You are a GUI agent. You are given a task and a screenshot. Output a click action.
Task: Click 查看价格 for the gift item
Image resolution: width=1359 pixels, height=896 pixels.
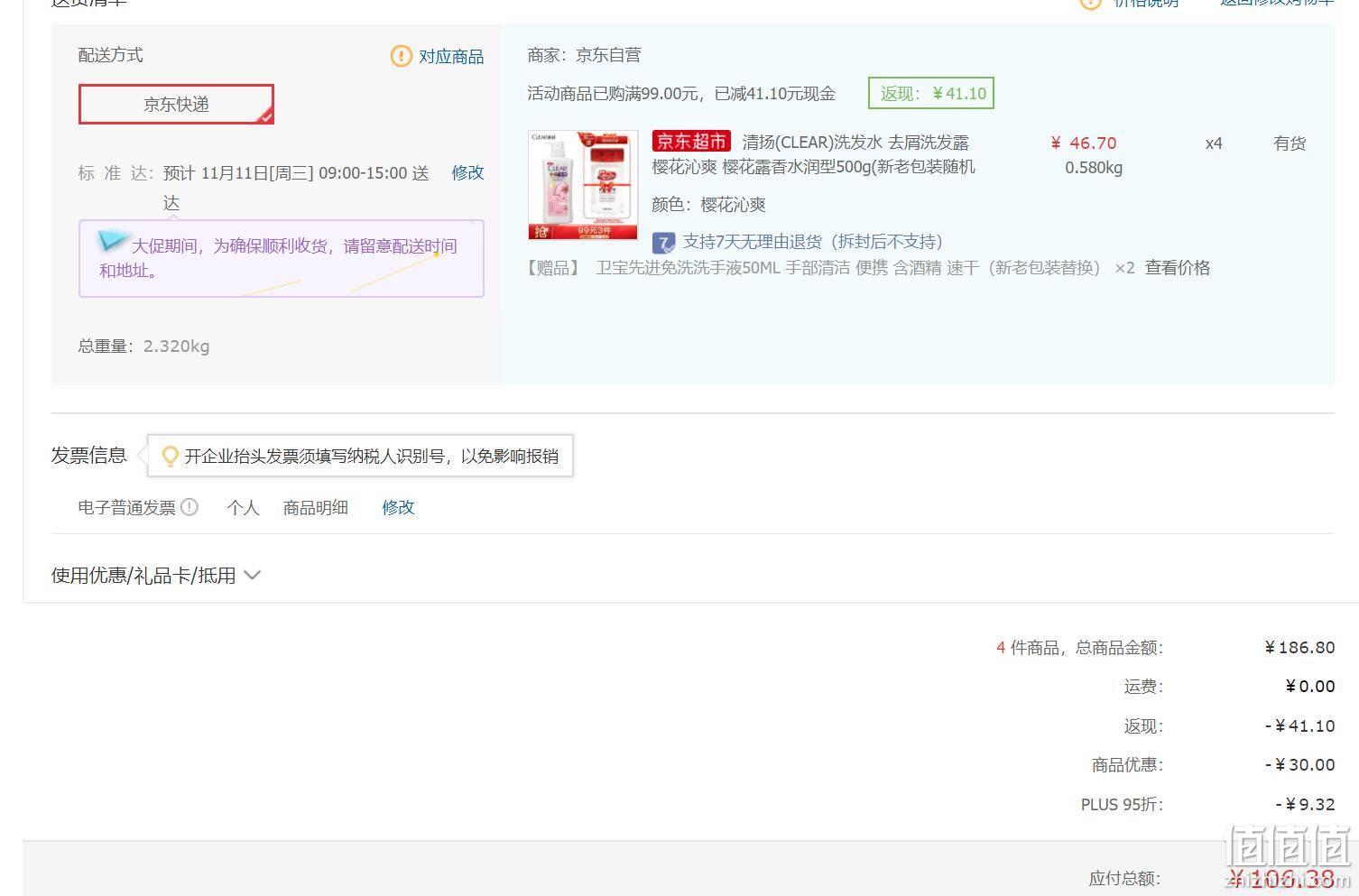click(x=1178, y=268)
